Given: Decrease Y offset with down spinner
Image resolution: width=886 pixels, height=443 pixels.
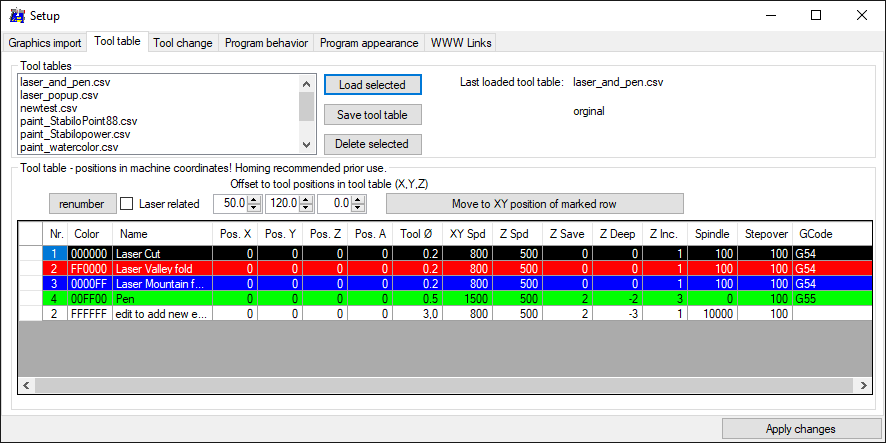Looking at the screenshot, I should [x=306, y=209].
